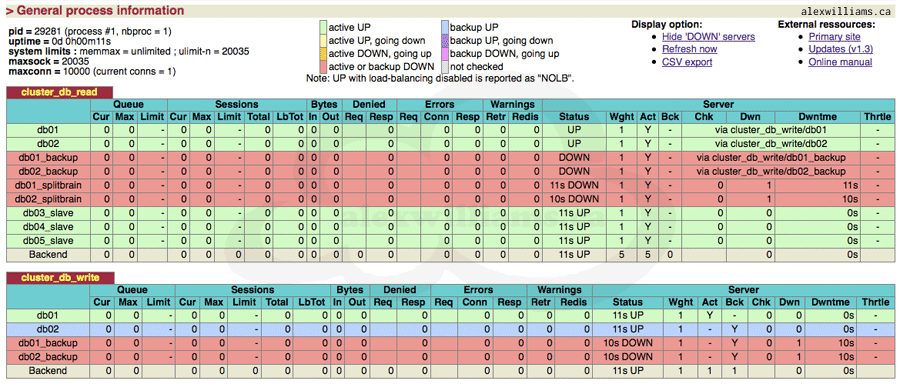Click '11s UP' status of db04_slave
900x384 pixels.
click(574, 227)
